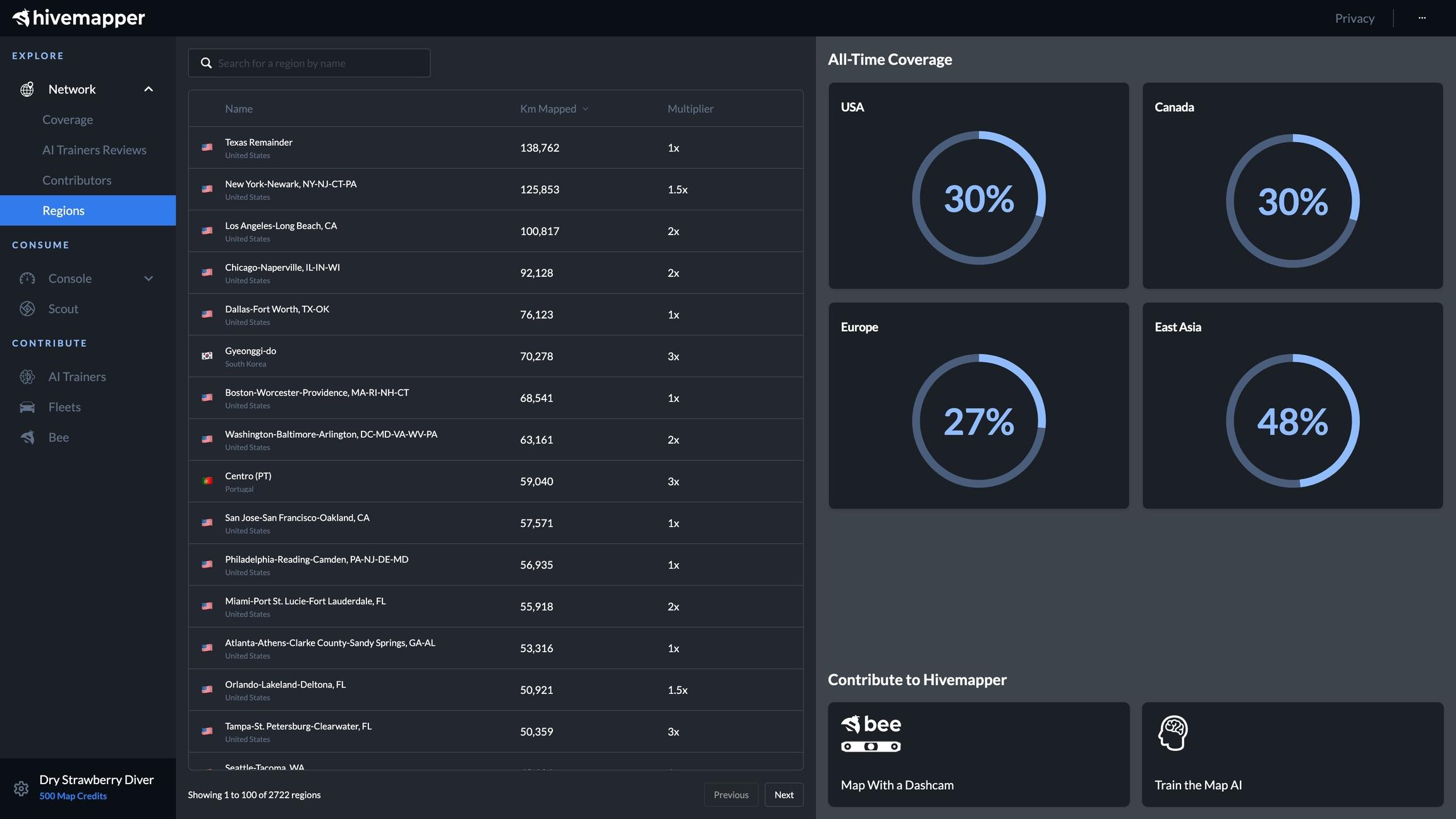Screen dimensions: 1456x819
Task: Sort by the Km Mapped column arrow
Action: [585, 109]
